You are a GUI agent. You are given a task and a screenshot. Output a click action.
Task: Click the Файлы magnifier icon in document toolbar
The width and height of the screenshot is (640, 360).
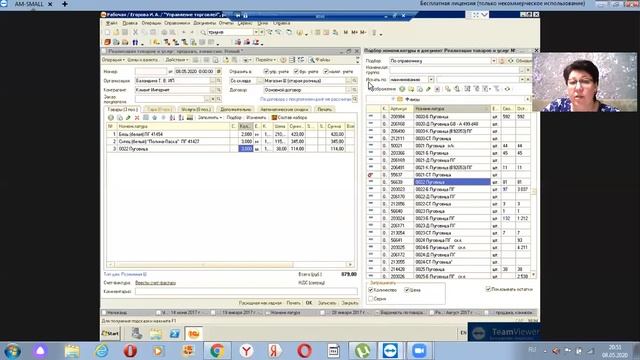click(312, 60)
